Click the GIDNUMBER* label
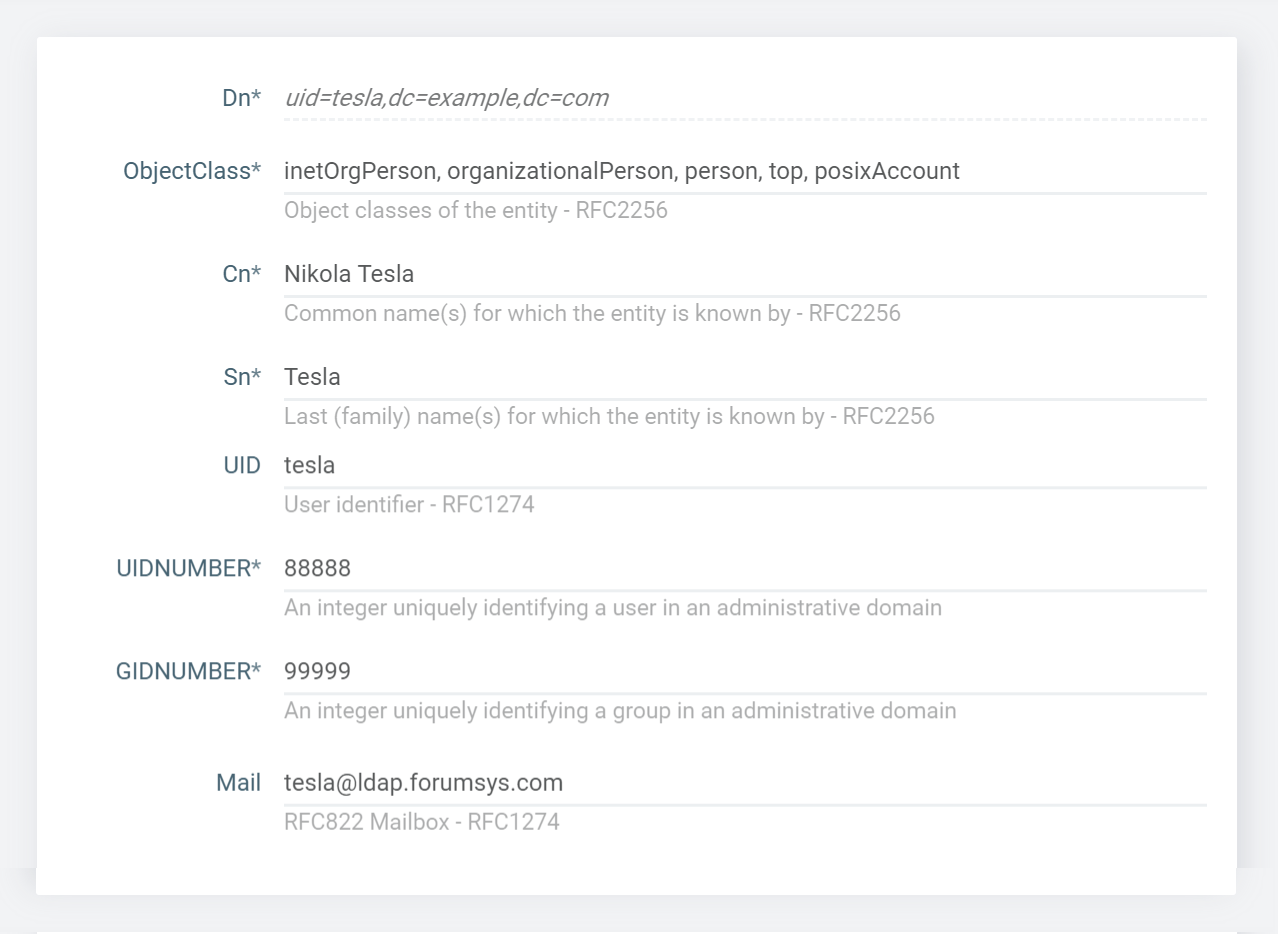The width and height of the screenshot is (1278, 934). pyautogui.click(x=188, y=671)
